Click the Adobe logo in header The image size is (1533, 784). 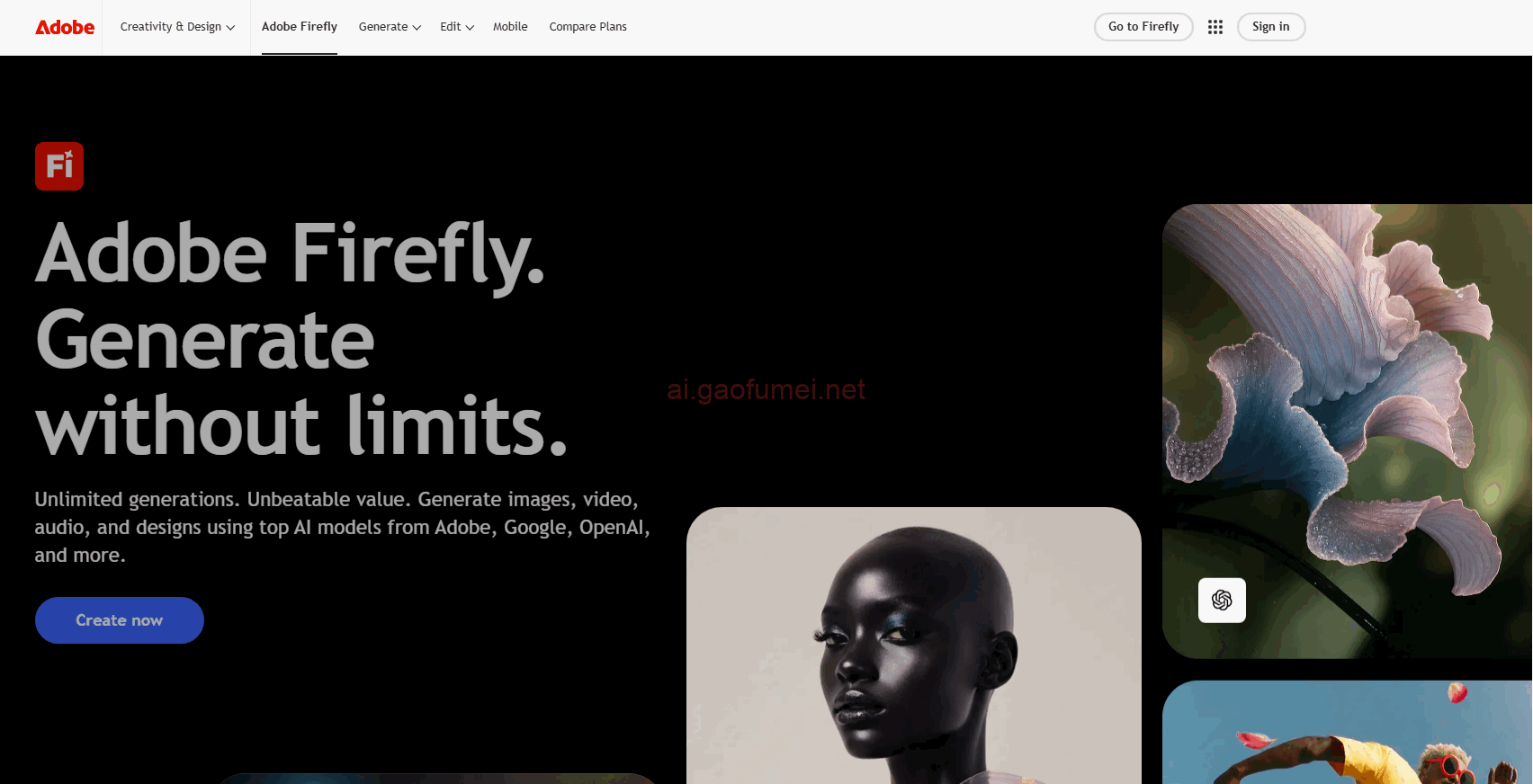[x=65, y=27]
